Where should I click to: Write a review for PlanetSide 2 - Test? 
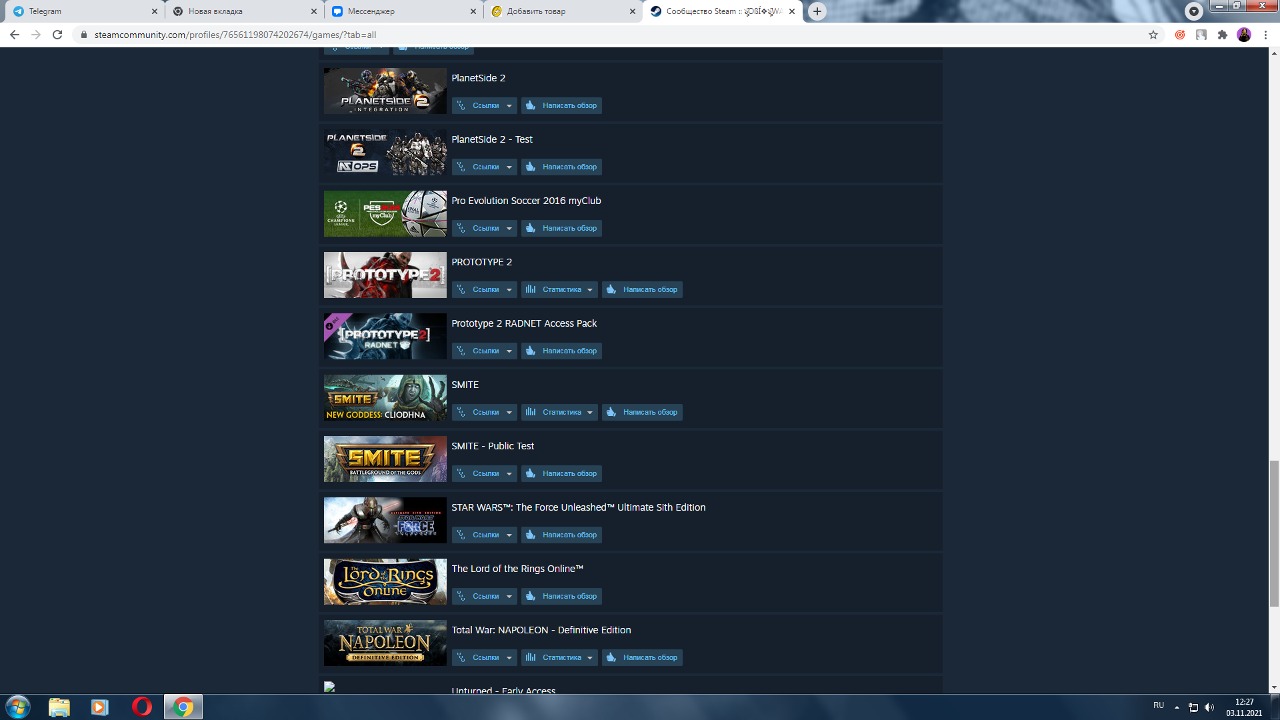(561, 167)
